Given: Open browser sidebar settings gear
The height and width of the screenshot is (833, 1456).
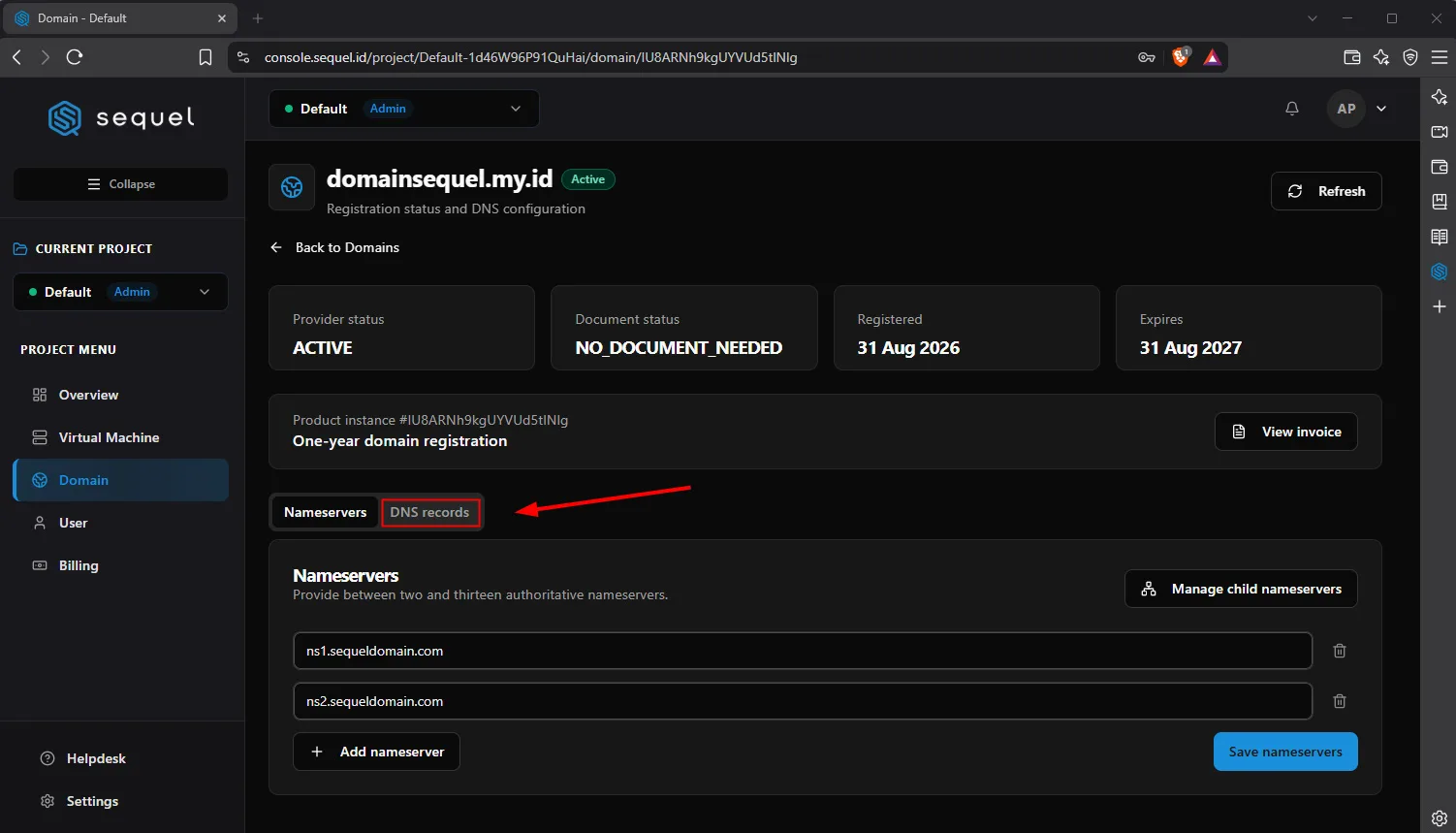Looking at the screenshot, I should (1440, 818).
